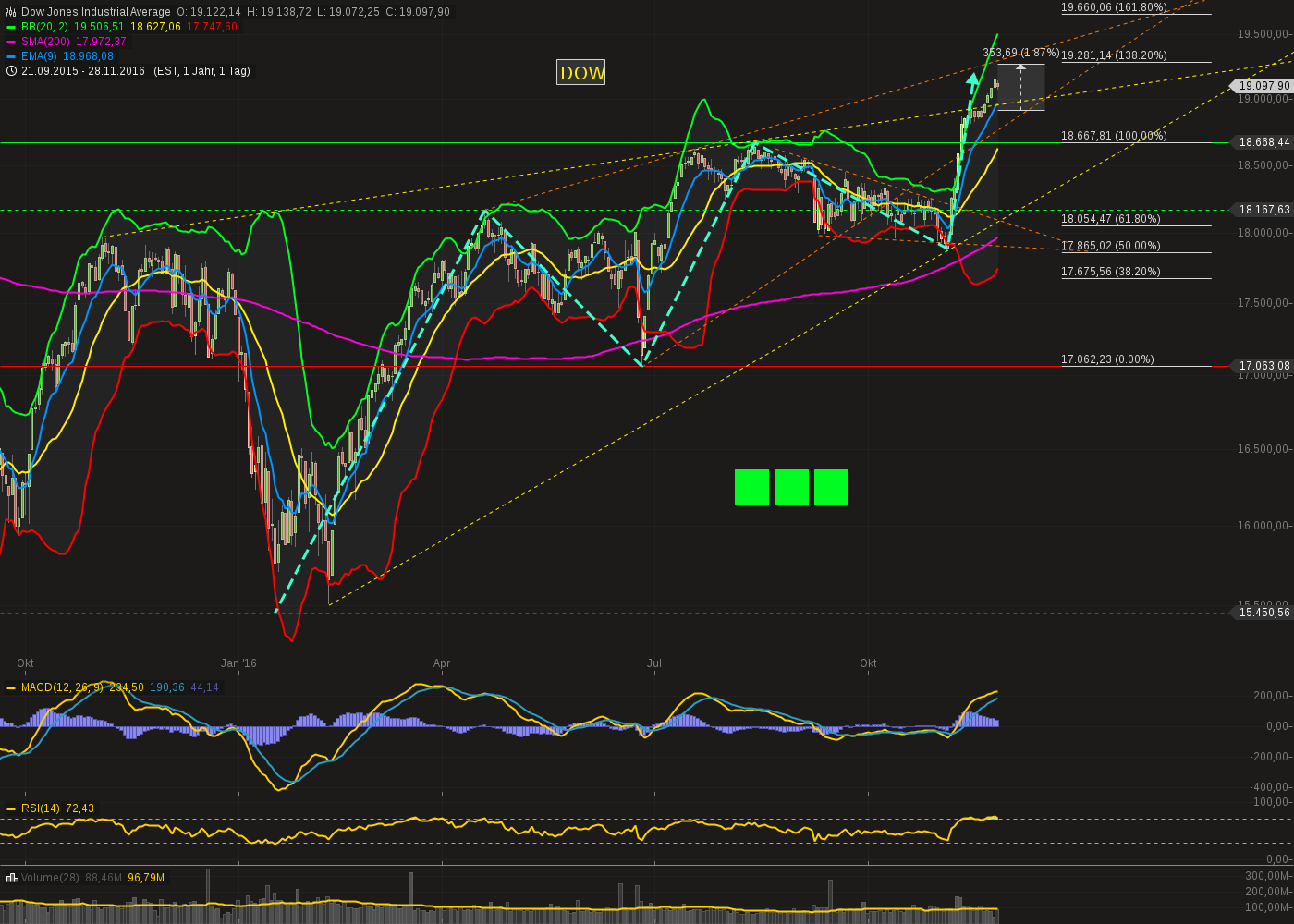Click the volume value 88,46M

point(104,877)
